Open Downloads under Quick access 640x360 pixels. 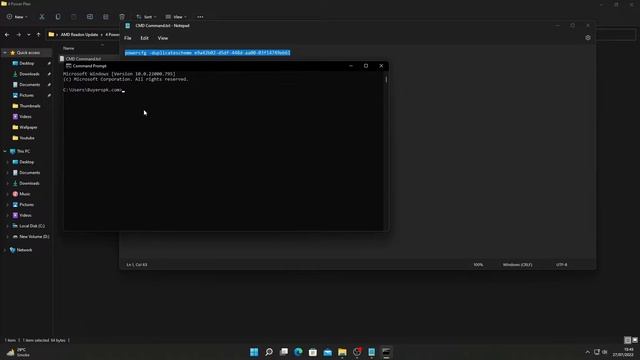click(29, 74)
